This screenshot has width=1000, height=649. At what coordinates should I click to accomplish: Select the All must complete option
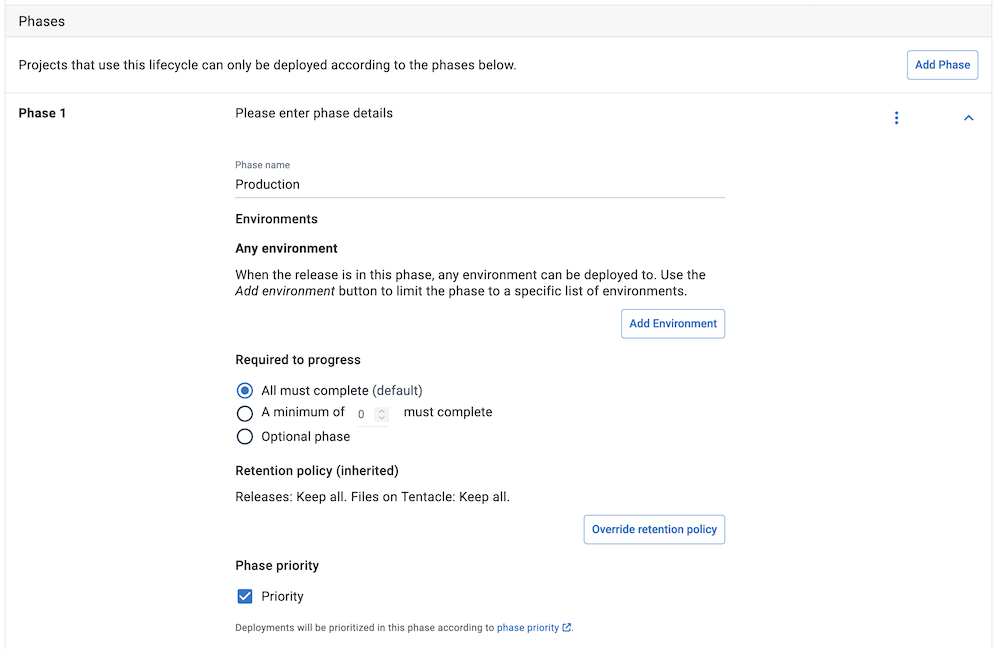point(245,391)
